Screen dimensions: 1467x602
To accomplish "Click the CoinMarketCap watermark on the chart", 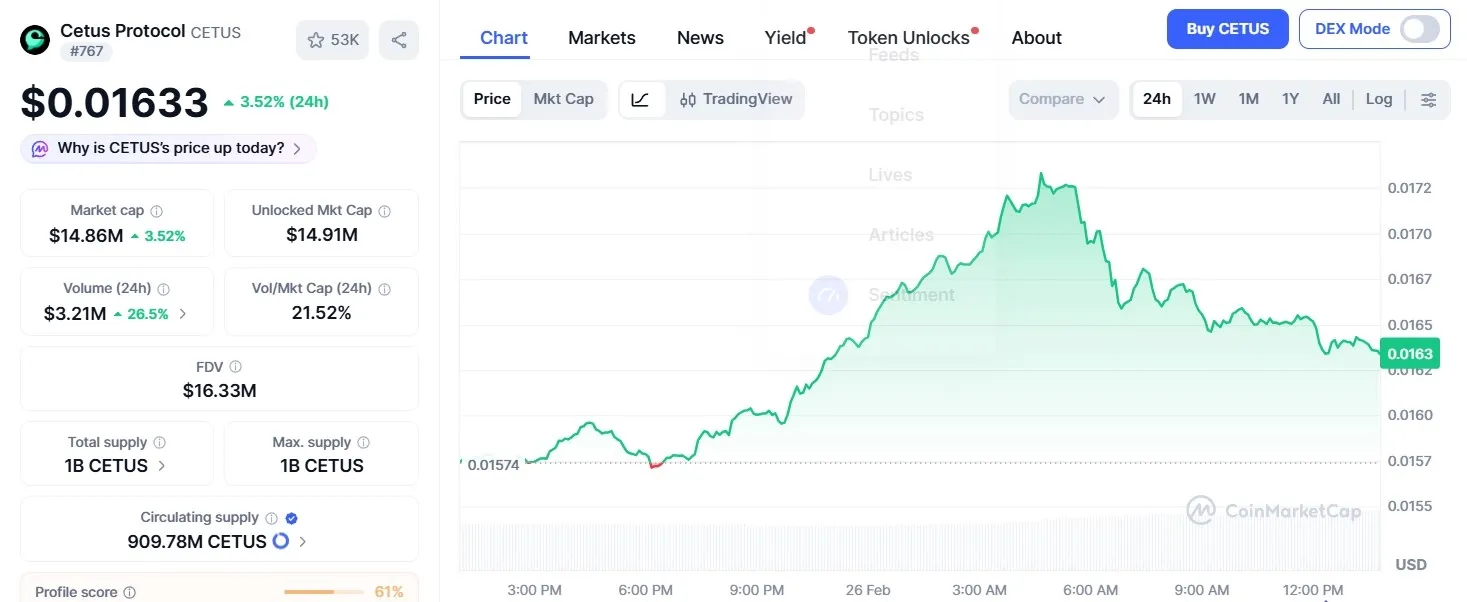I will pos(1272,510).
